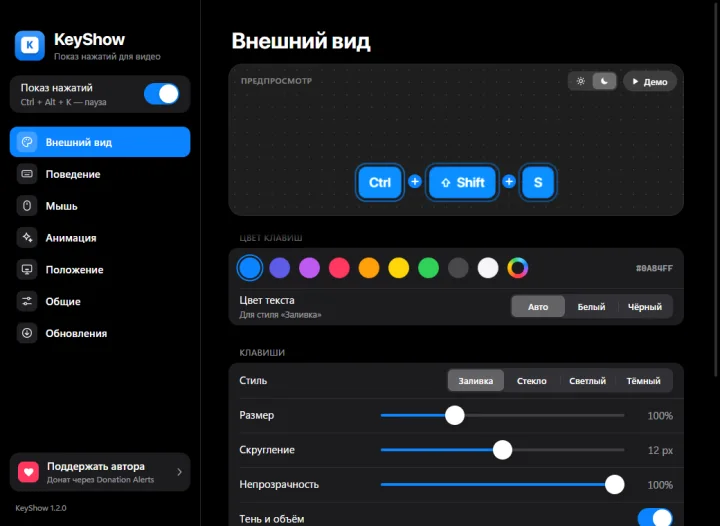Select the white key color swatch
The image size is (720, 526).
coord(488,268)
